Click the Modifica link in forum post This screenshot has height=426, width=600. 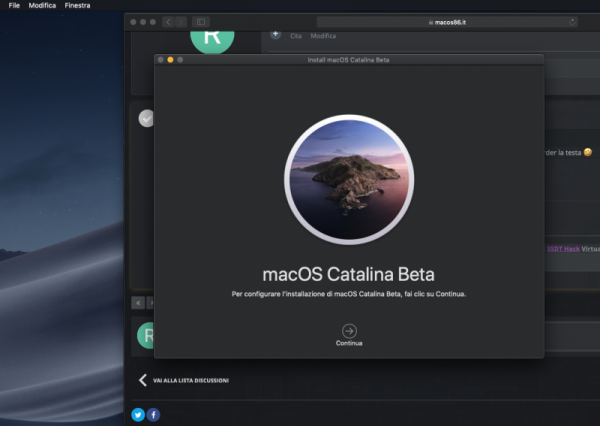point(323,36)
